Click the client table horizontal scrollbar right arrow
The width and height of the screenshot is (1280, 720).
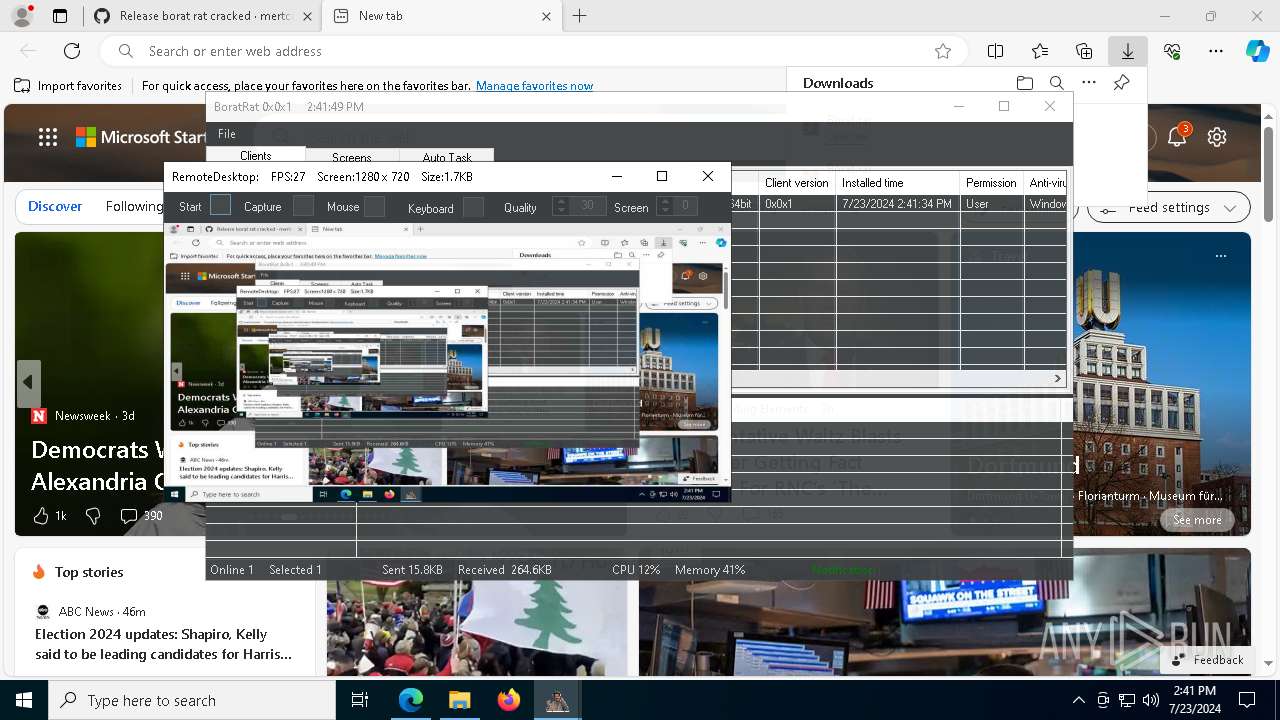click(x=1057, y=379)
